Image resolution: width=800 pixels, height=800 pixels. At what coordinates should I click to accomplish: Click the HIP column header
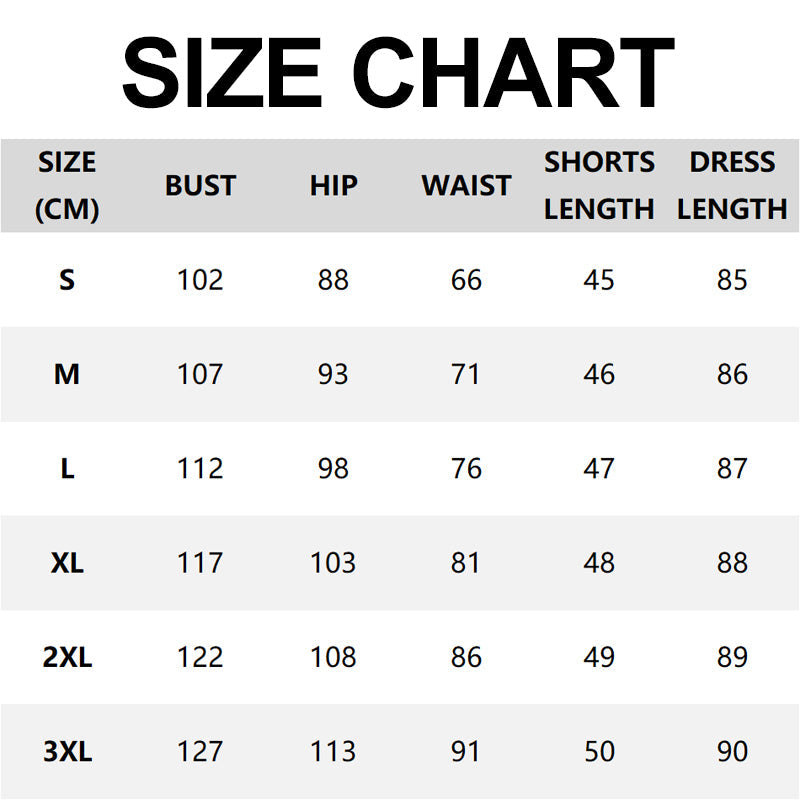click(333, 186)
